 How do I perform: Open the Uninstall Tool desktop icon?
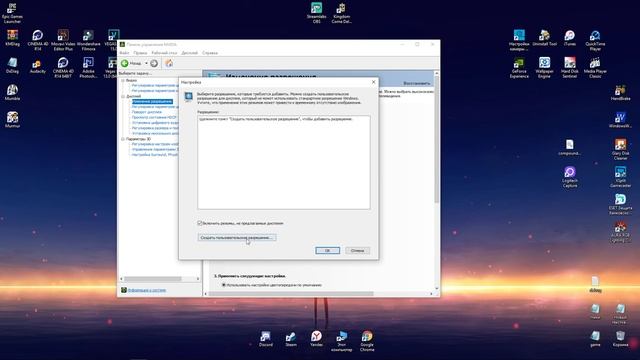pos(544,38)
